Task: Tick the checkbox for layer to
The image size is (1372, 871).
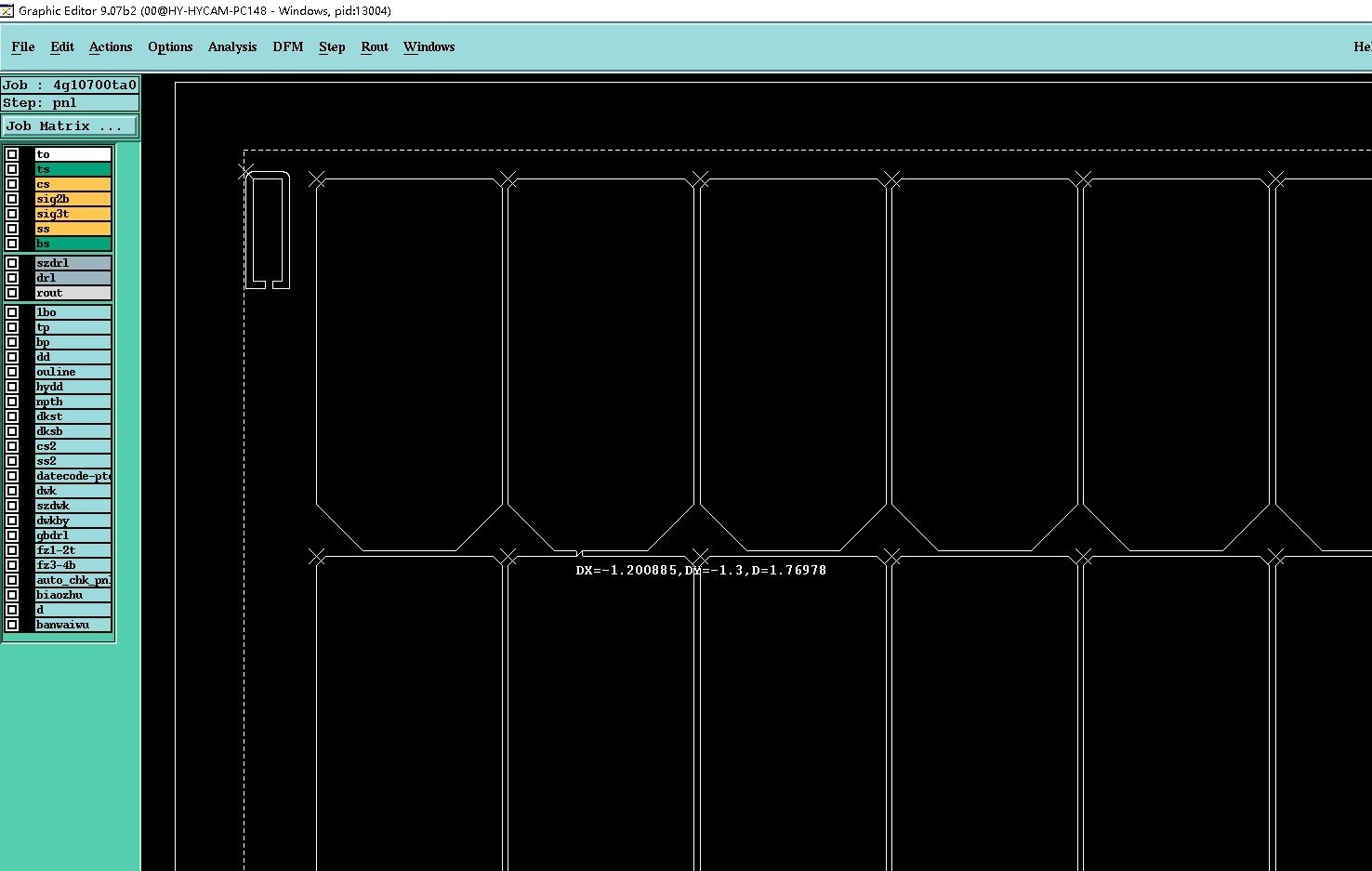Action: tap(12, 154)
